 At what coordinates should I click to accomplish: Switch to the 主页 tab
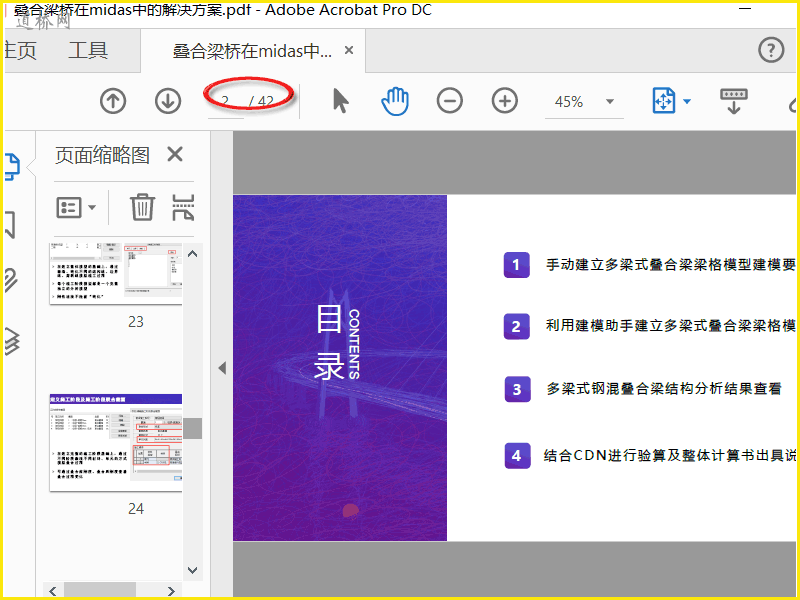(20, 51)
